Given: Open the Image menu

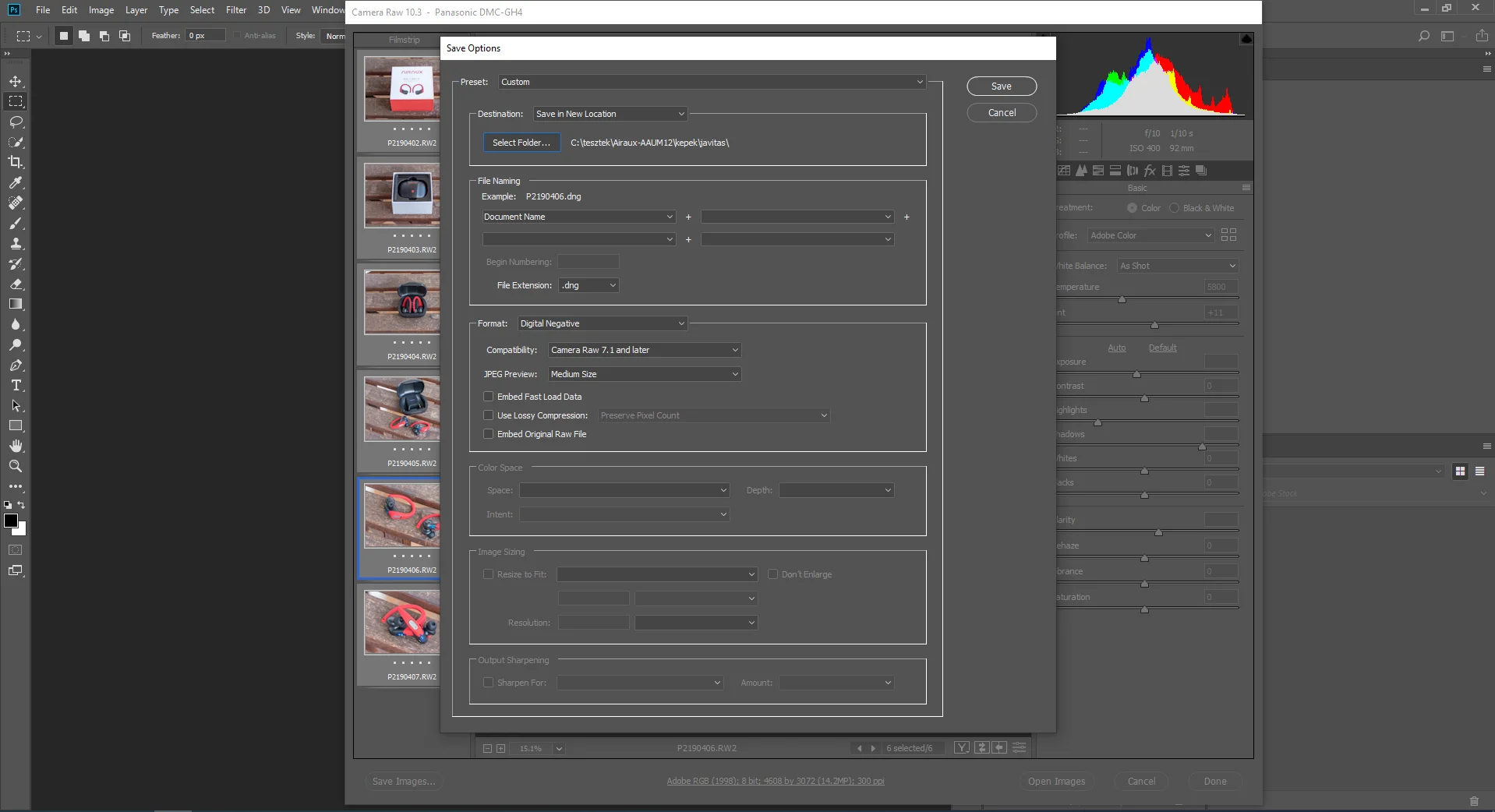Looking at the screenshot, I should tap(101, 10).
